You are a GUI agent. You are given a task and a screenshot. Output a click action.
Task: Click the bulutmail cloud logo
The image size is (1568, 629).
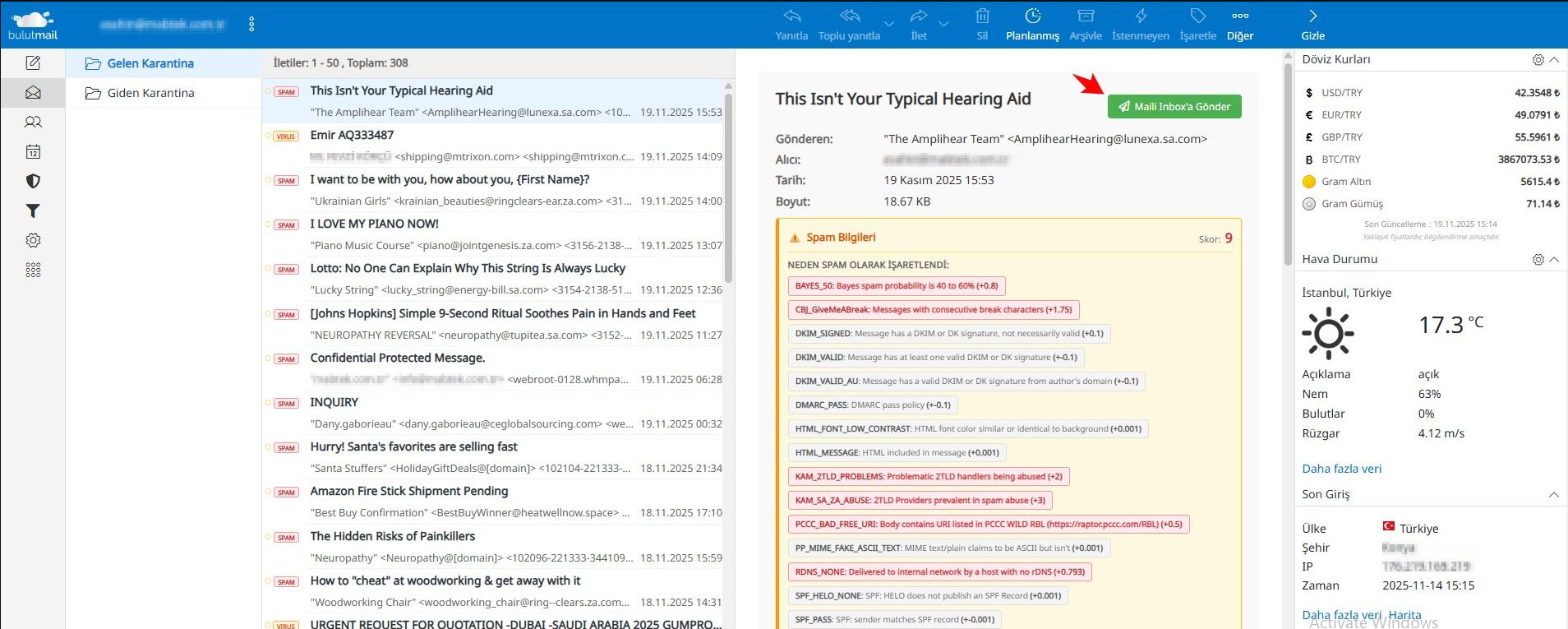33,25
